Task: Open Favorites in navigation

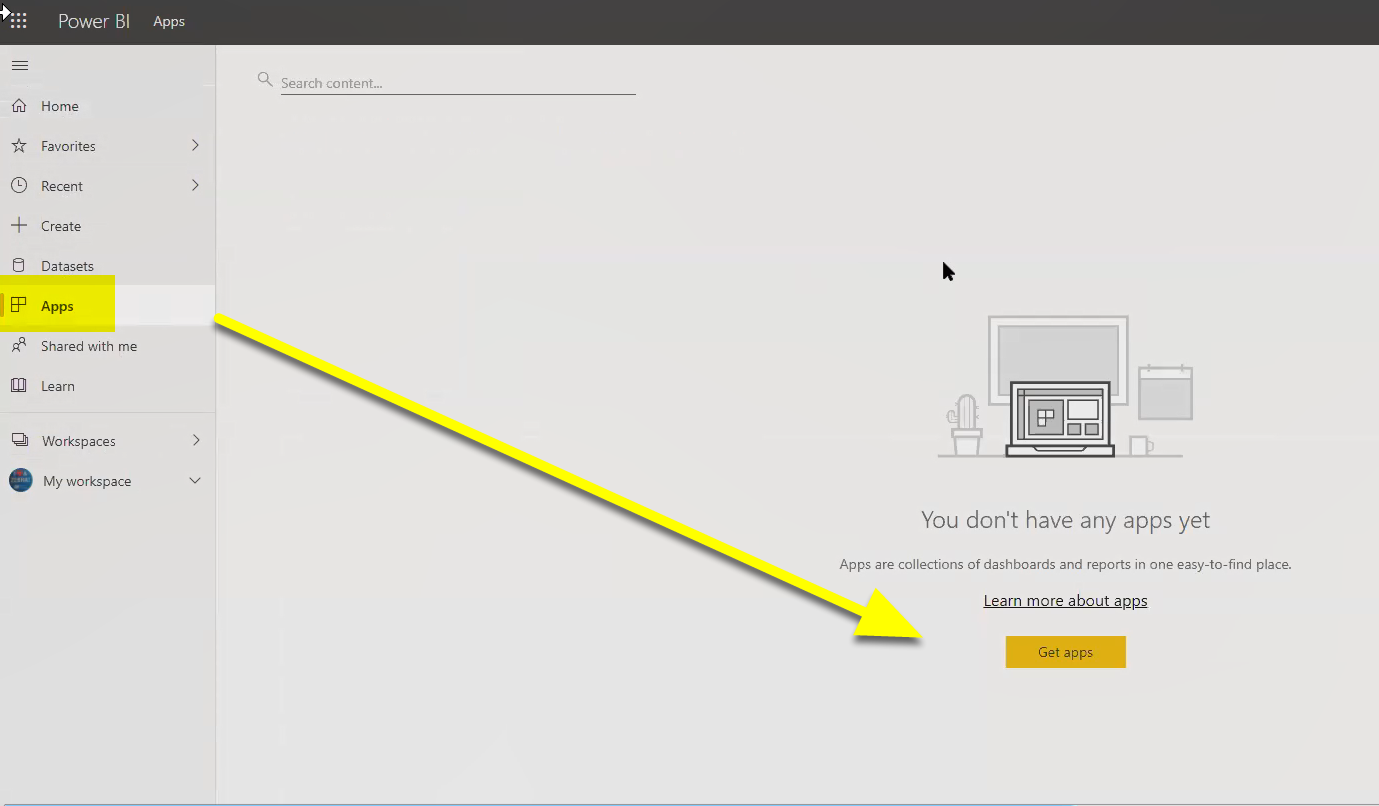Action: (68, 146)
